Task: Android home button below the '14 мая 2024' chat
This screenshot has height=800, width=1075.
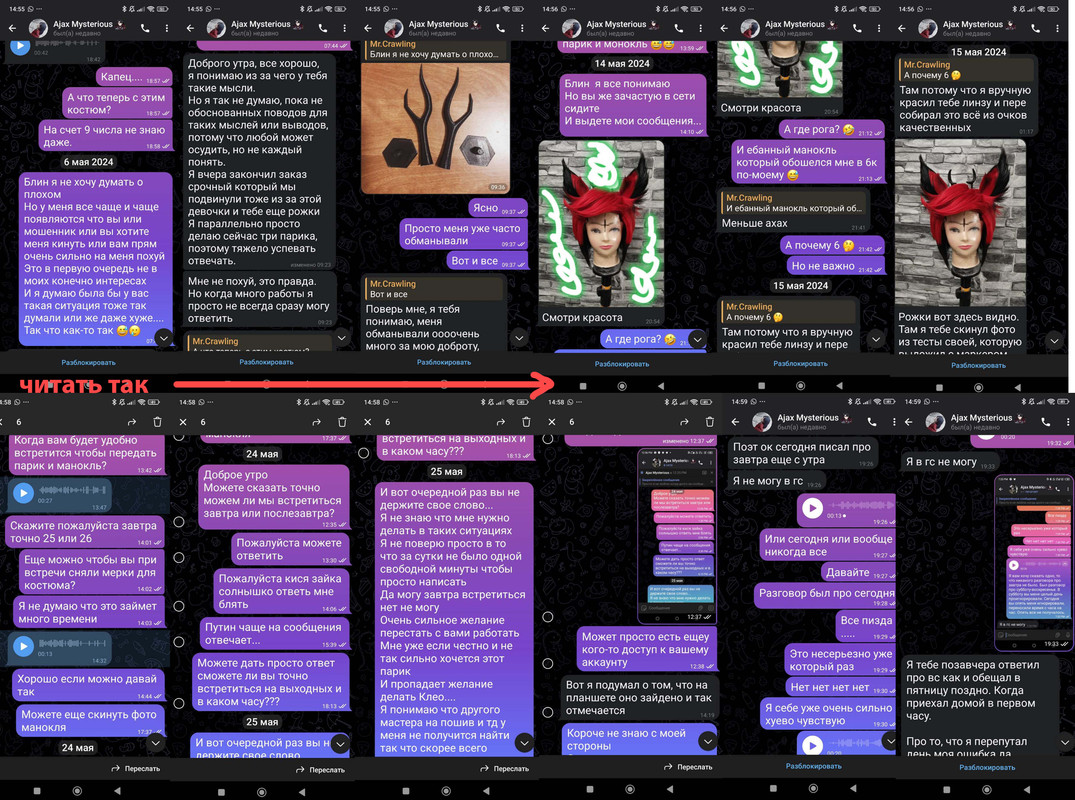Action: [622, 386]
